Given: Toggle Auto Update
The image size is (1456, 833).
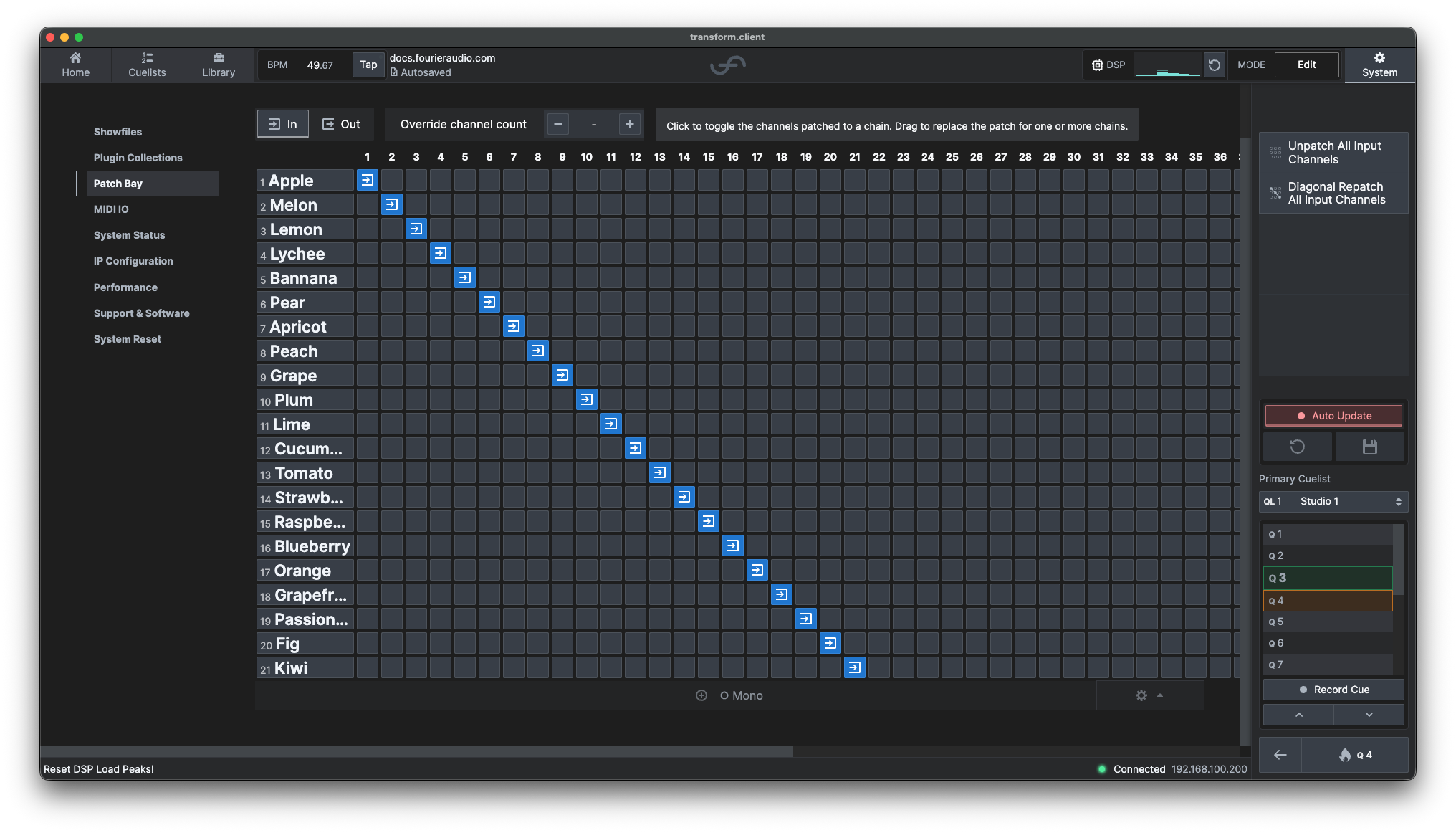Looking at the screenshot, I should (x=1333, y=416).
